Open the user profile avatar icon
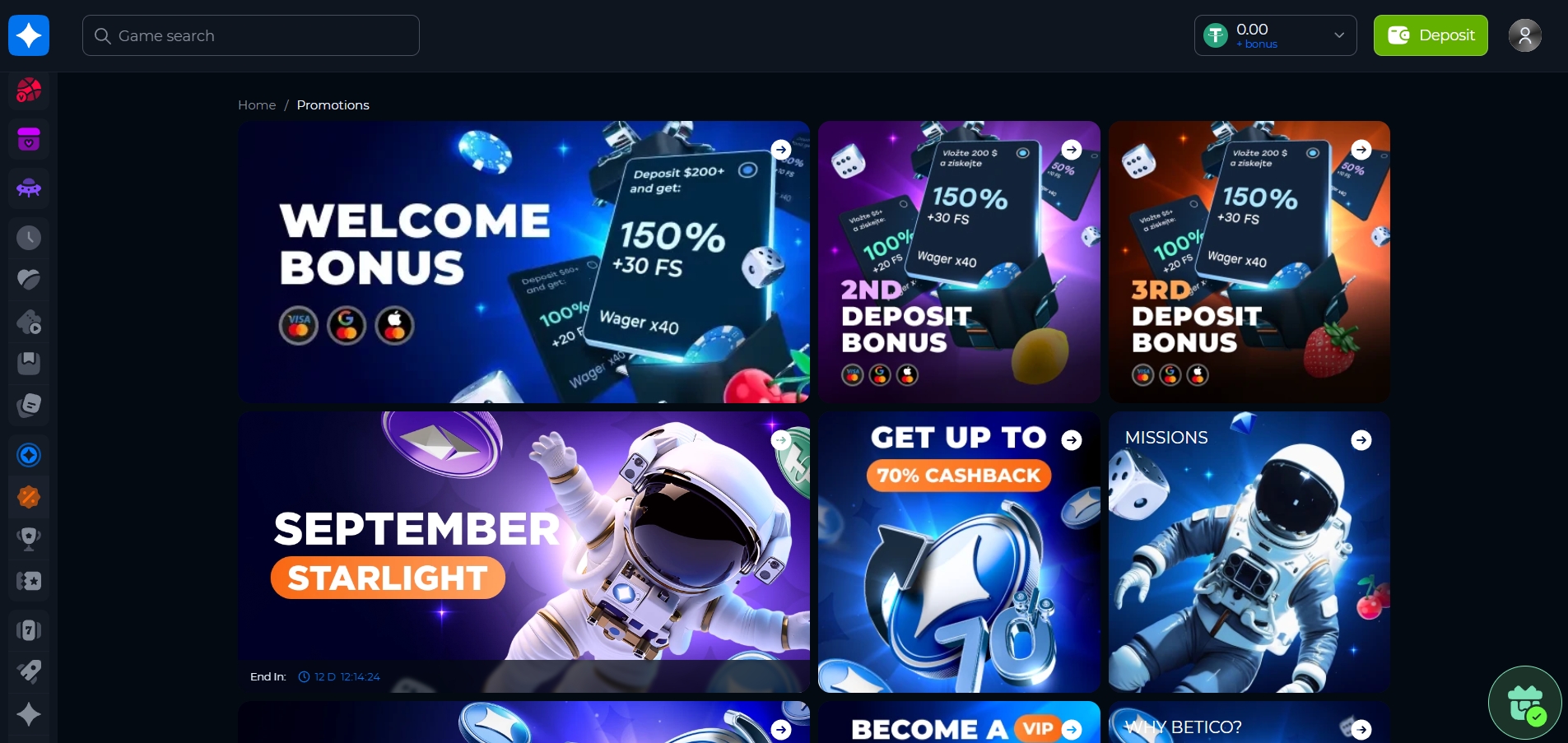Image resolution: width=1568 pixels, height=743 pixels. pos(1524,35)
